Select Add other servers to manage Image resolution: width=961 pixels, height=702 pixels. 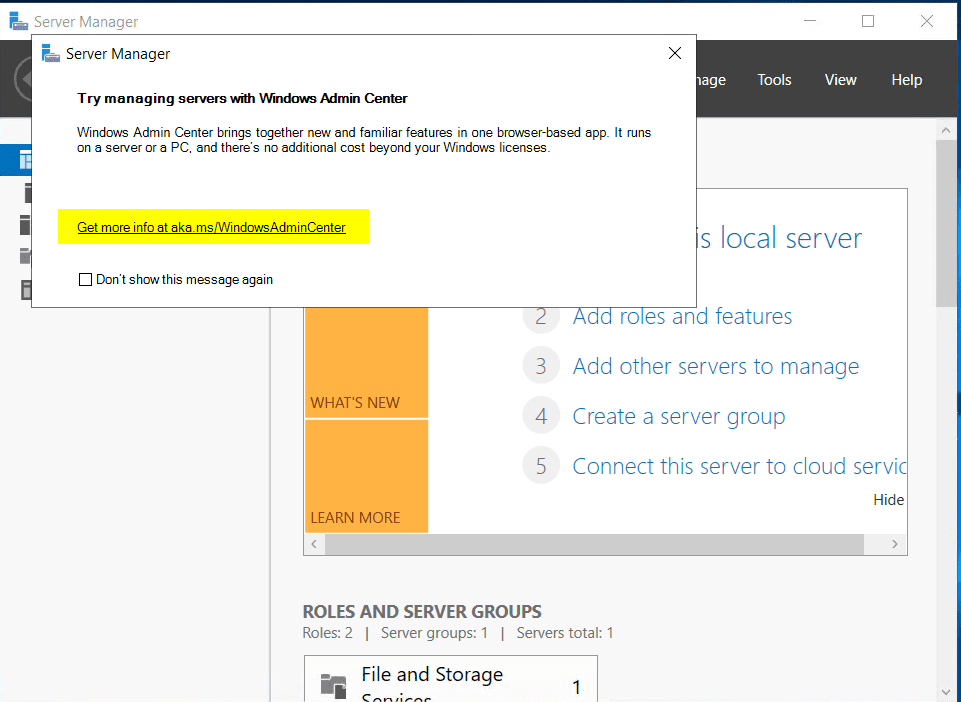[715, 366]
